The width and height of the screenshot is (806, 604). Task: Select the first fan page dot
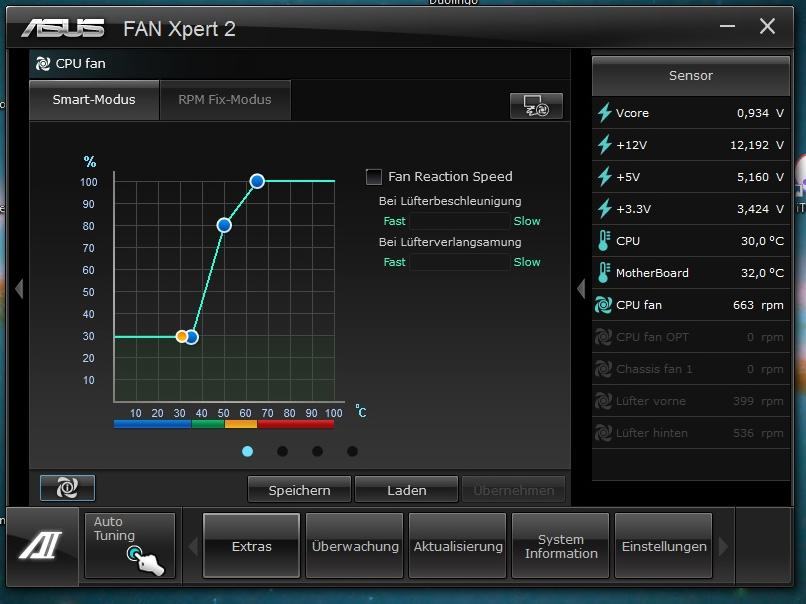[x=247, y=451]
